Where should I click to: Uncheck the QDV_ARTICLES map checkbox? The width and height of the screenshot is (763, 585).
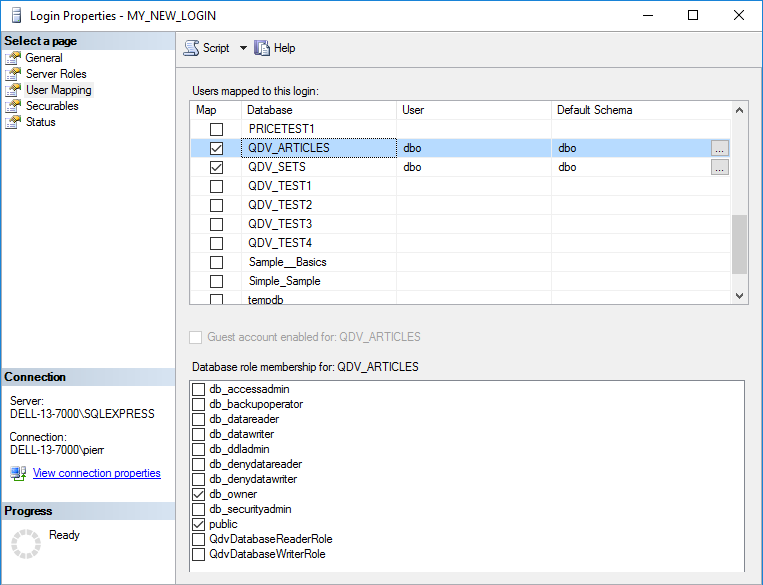216,148
